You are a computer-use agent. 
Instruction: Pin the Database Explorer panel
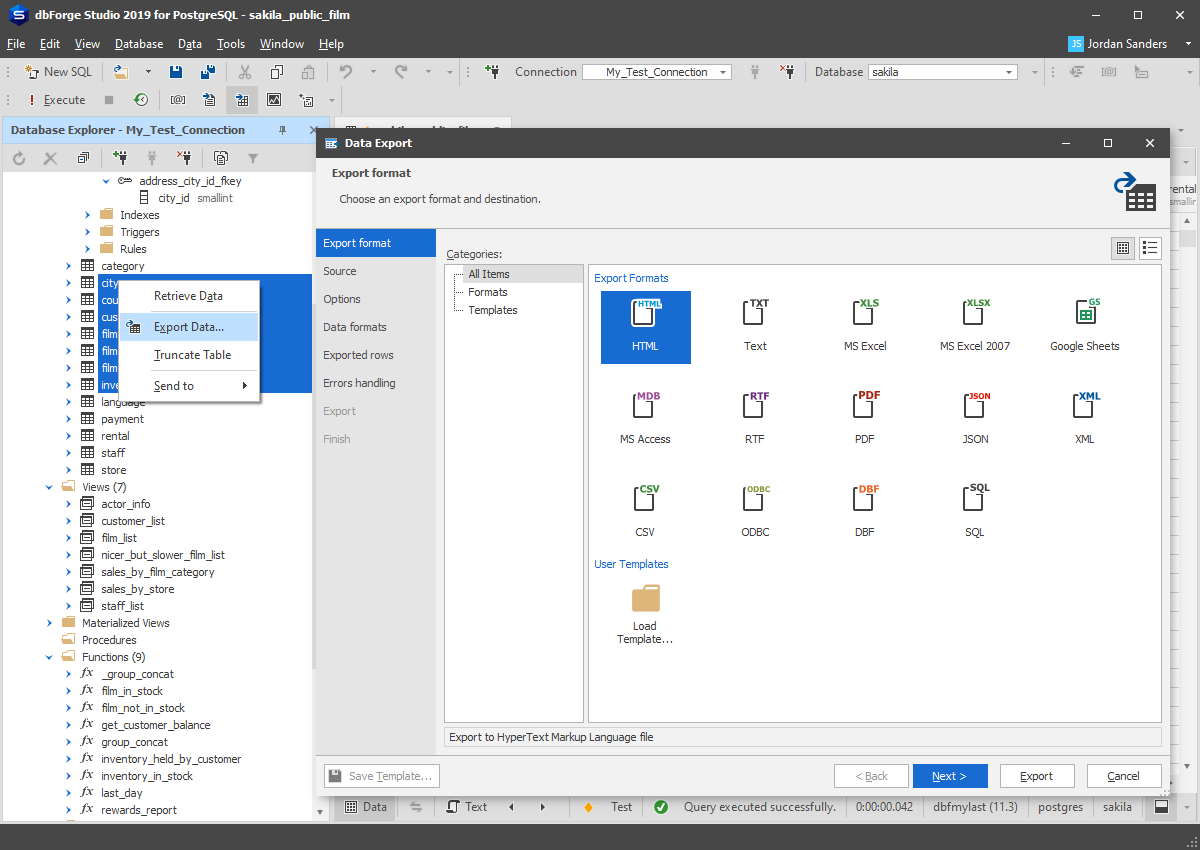[282, 130]
